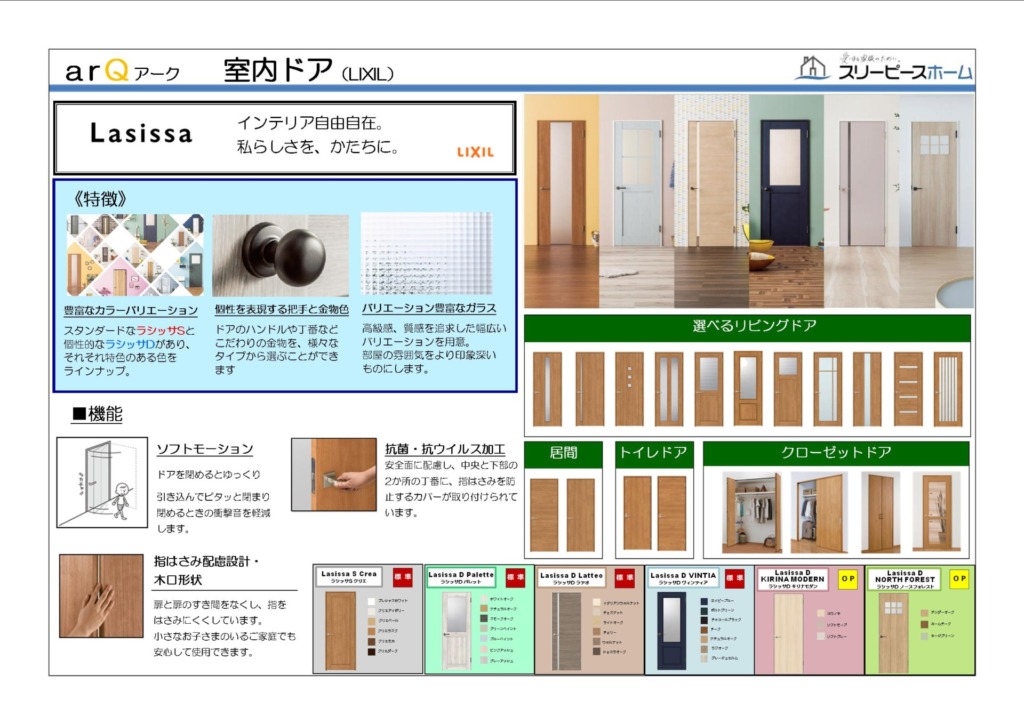Screen dimensions: 1024x724
Task: Click the Lasissa D VINTIA label
Action: [x=683, y=578]
